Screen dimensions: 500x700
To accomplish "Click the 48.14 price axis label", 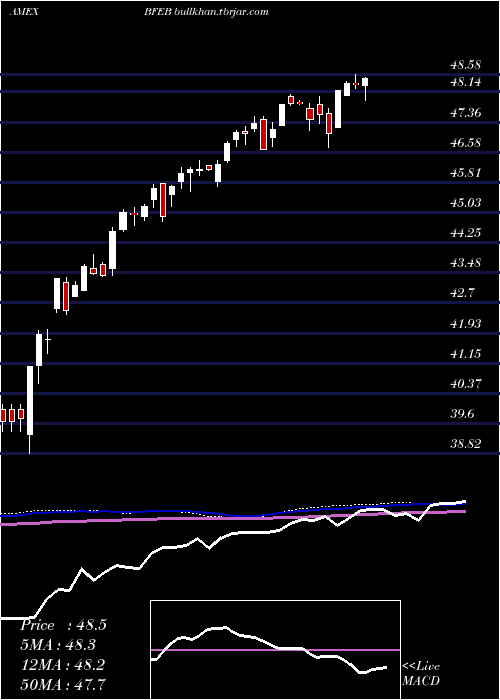I will point(465,82).
